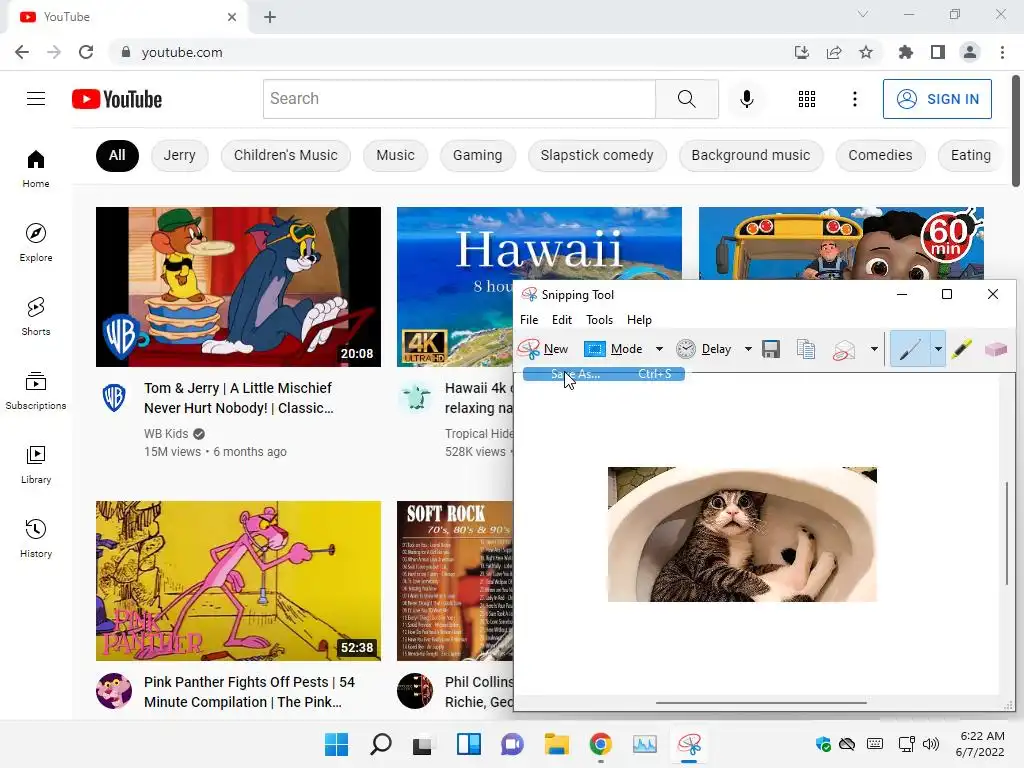Click the captured cat snip image

click(x=742, y=534)
